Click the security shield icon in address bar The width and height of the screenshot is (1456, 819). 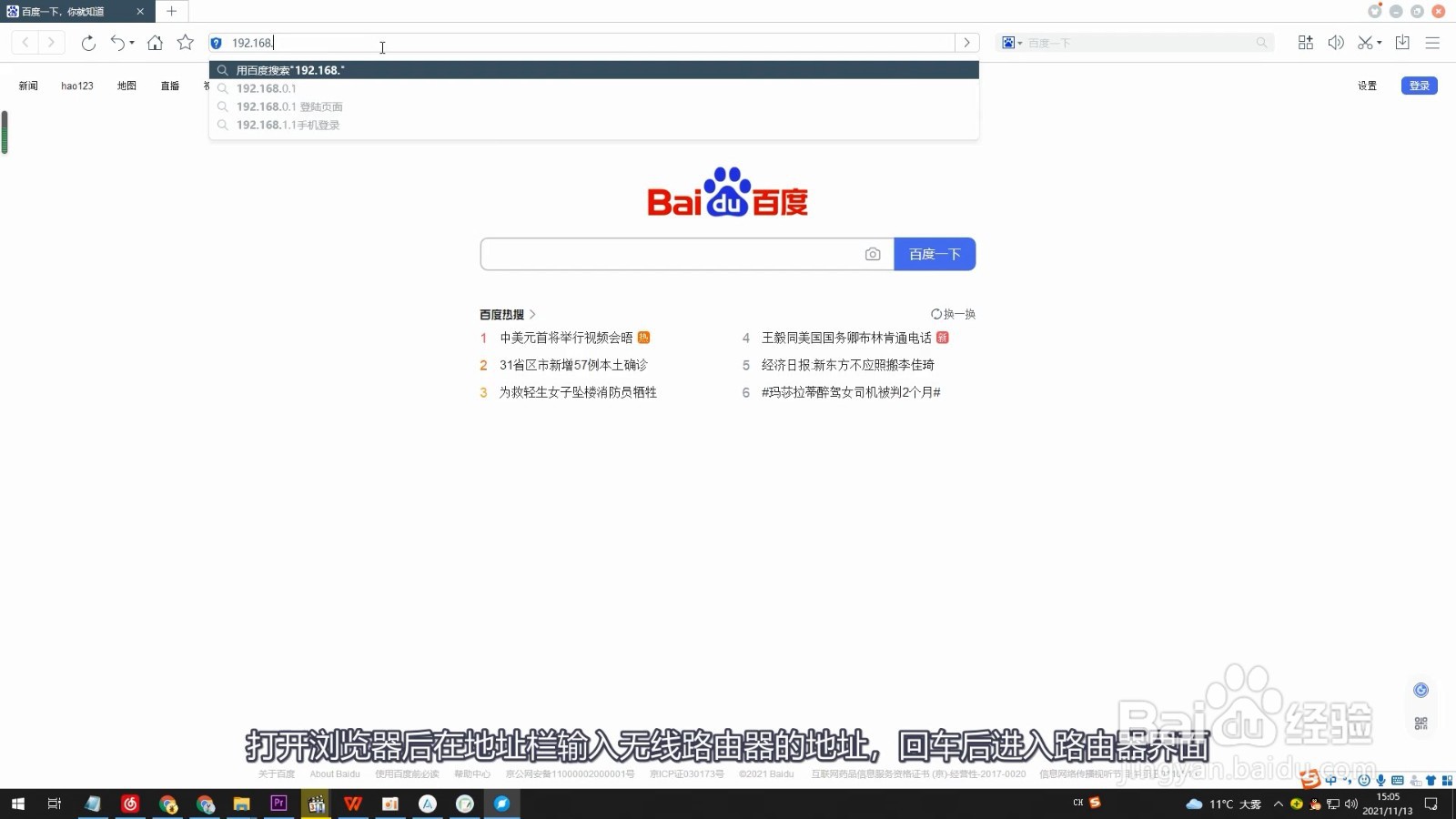(x=217, y=43)
